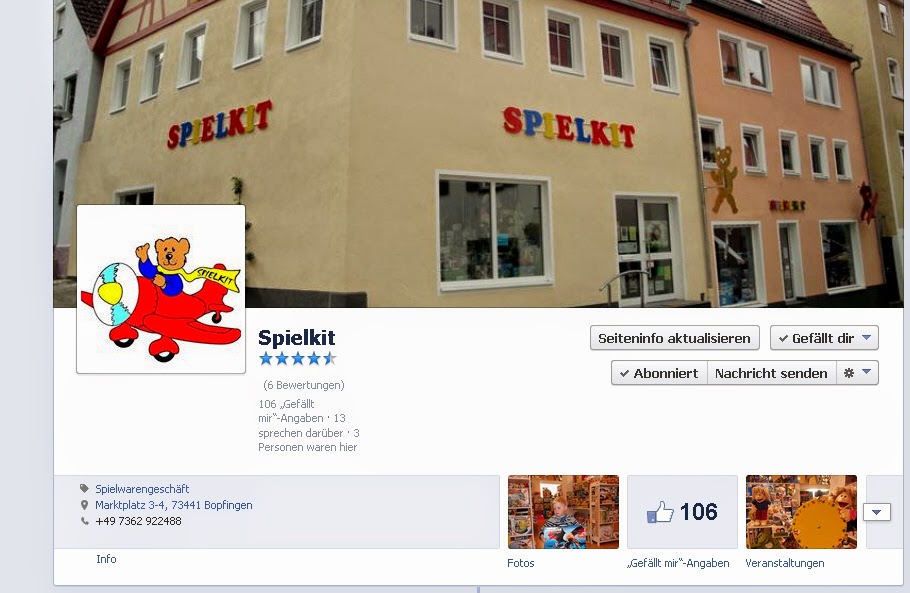Screen dimensions: 910x593
Task: Open dropdown arrow beside the gear icon
Action: tap(866, 373)
